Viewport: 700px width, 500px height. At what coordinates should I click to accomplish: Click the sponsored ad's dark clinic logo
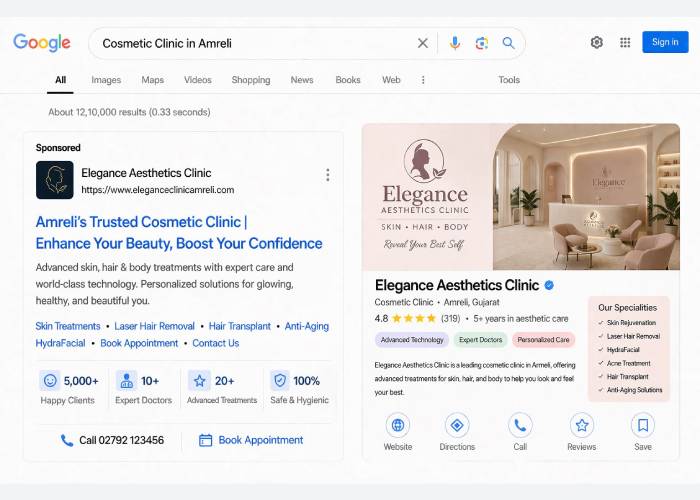point(55,180)
